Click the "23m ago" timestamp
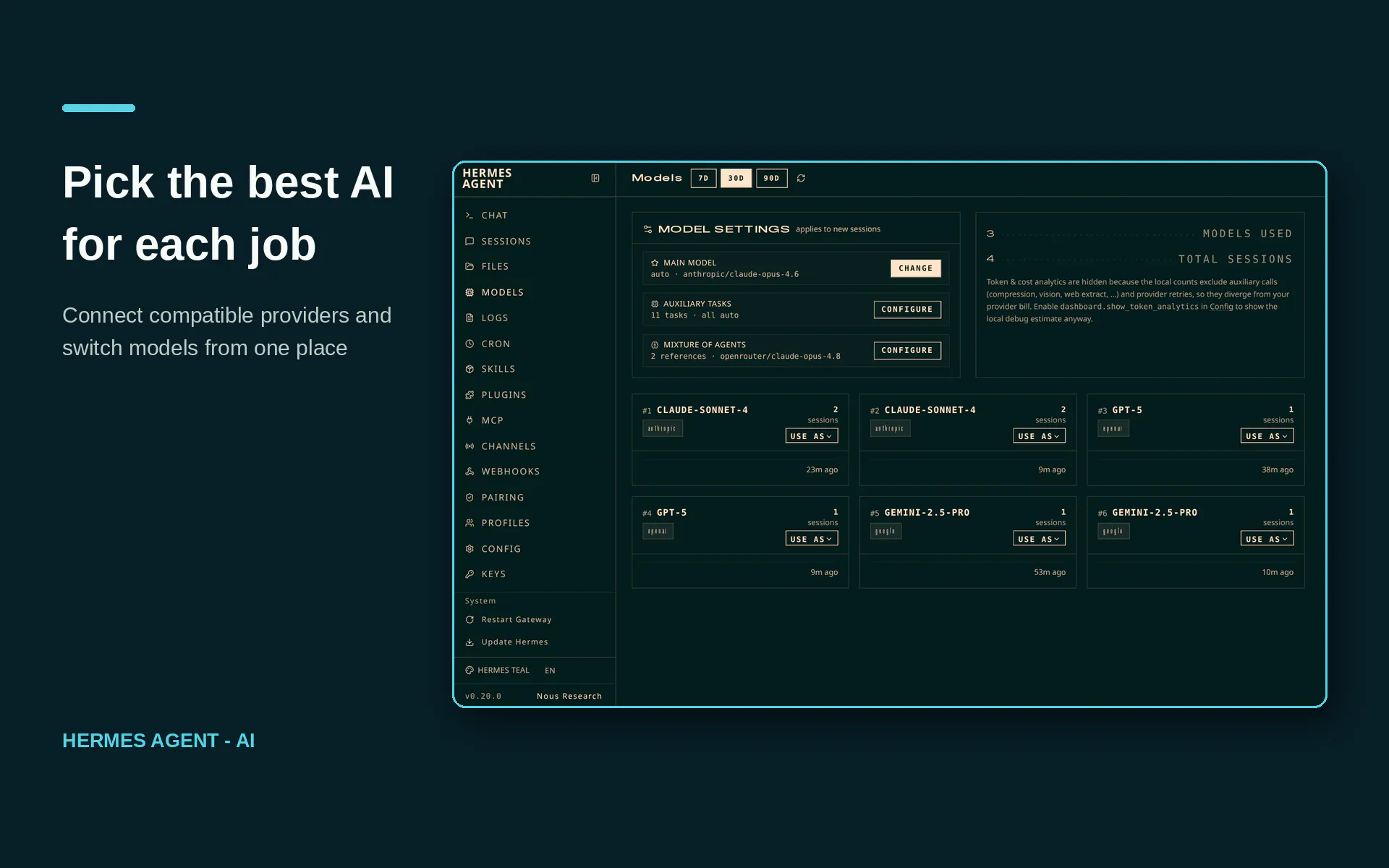The image size is (1389, 868). pyautogui.click(x=822, y=470)
